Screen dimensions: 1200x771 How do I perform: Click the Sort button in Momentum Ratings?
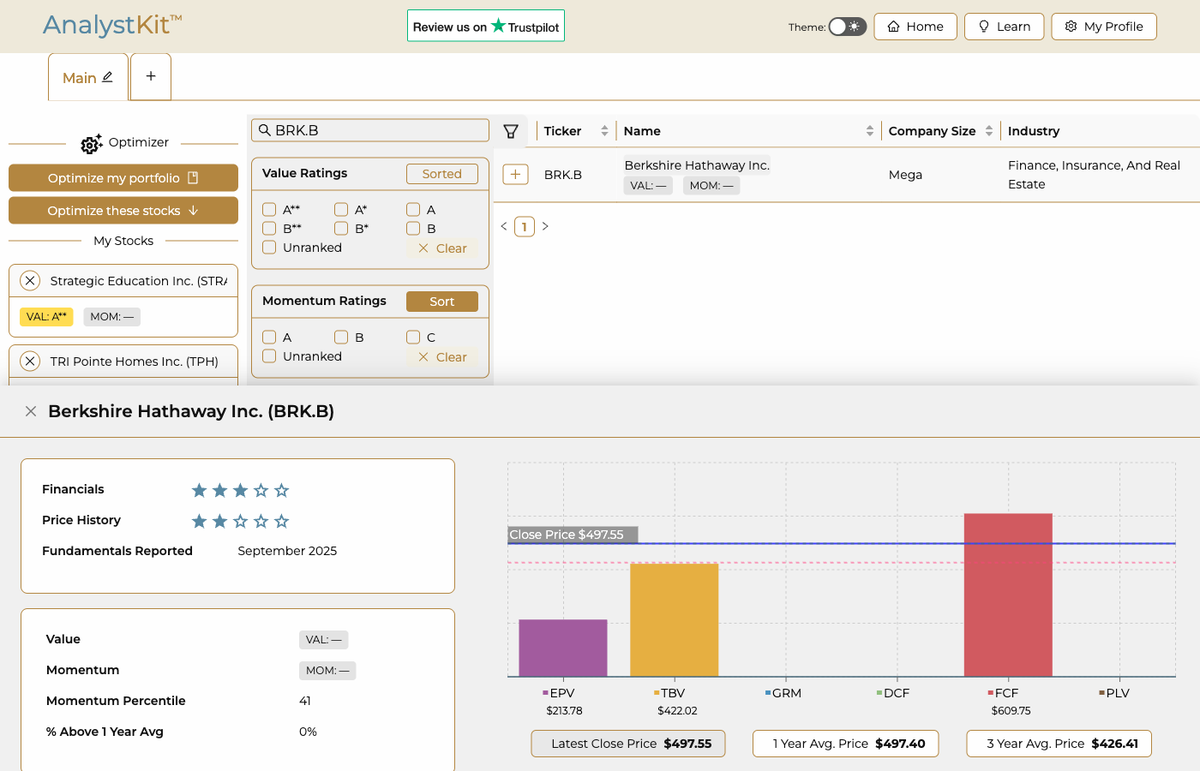pyautogui.click(x=442, y=301)
